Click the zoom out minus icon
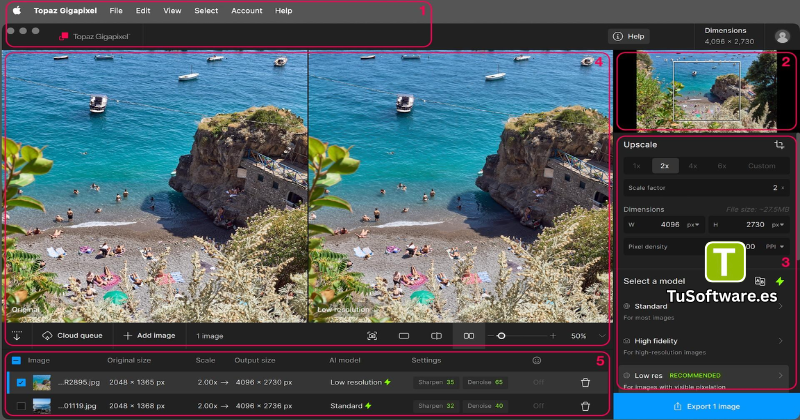This screenshot has width=800, height=420. pyautogui.click(x=491, y=336)
